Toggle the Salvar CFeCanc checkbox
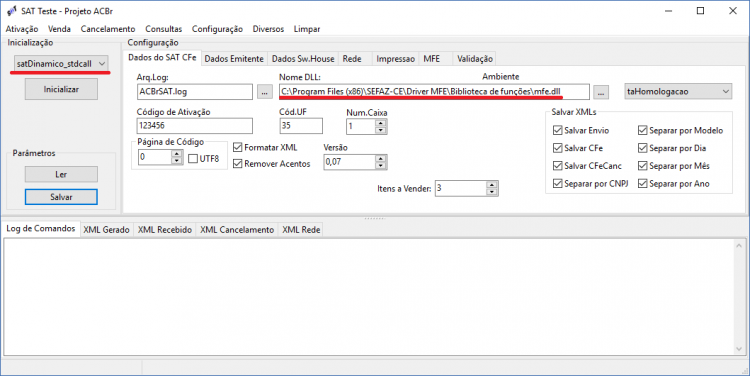The image size is (750, 376). coord(557,166)
